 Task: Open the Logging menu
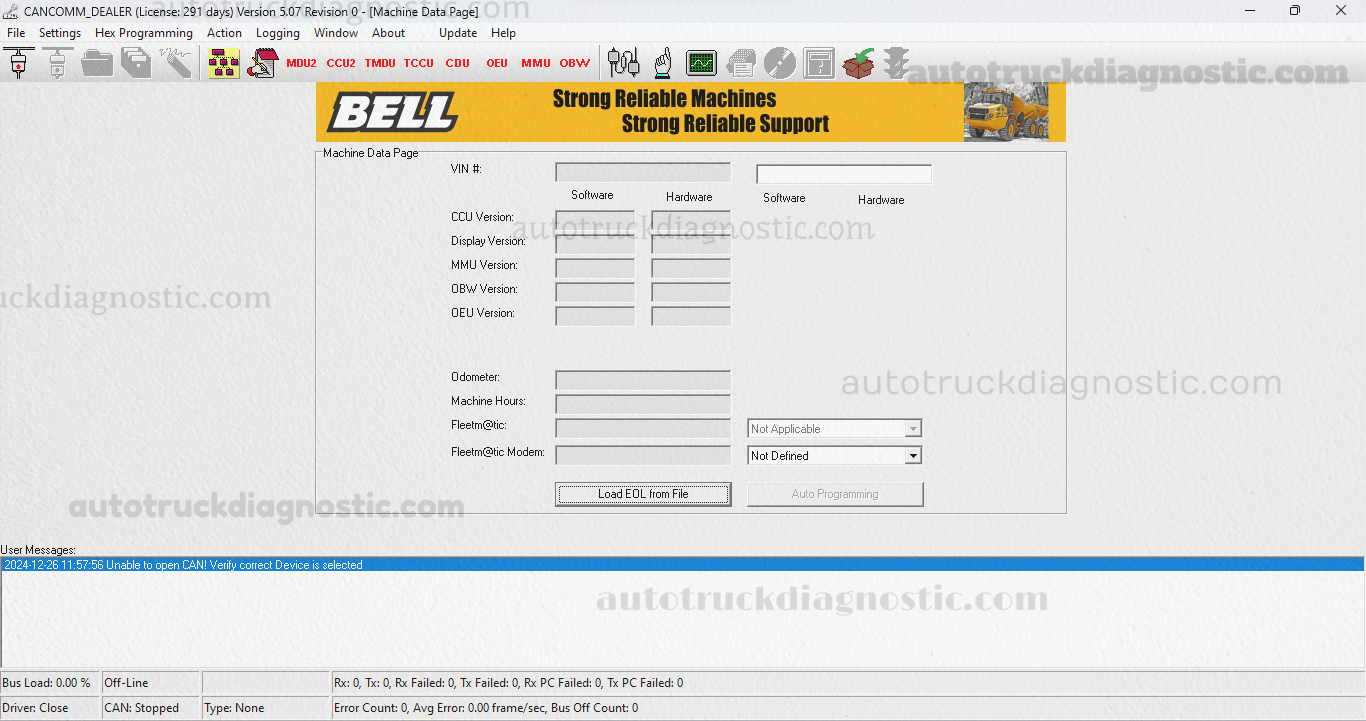278,33
